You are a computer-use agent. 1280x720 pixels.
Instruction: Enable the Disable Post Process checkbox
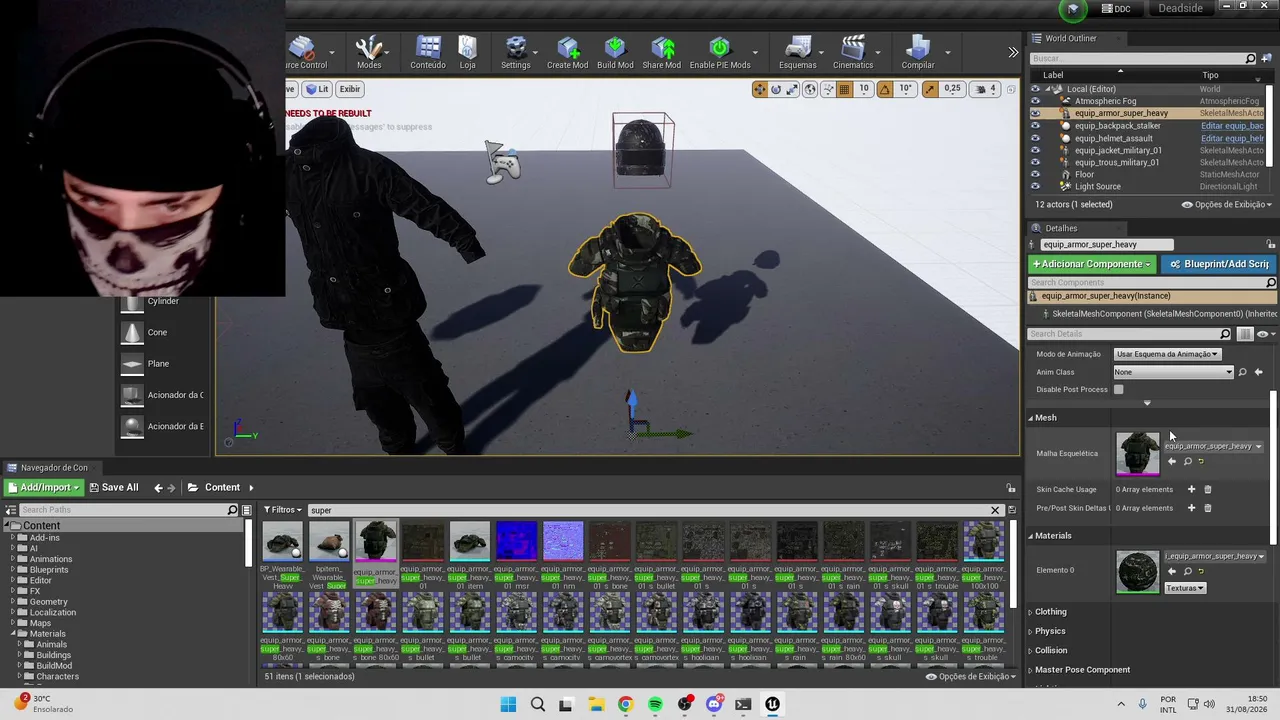(x=1119, y=389)
